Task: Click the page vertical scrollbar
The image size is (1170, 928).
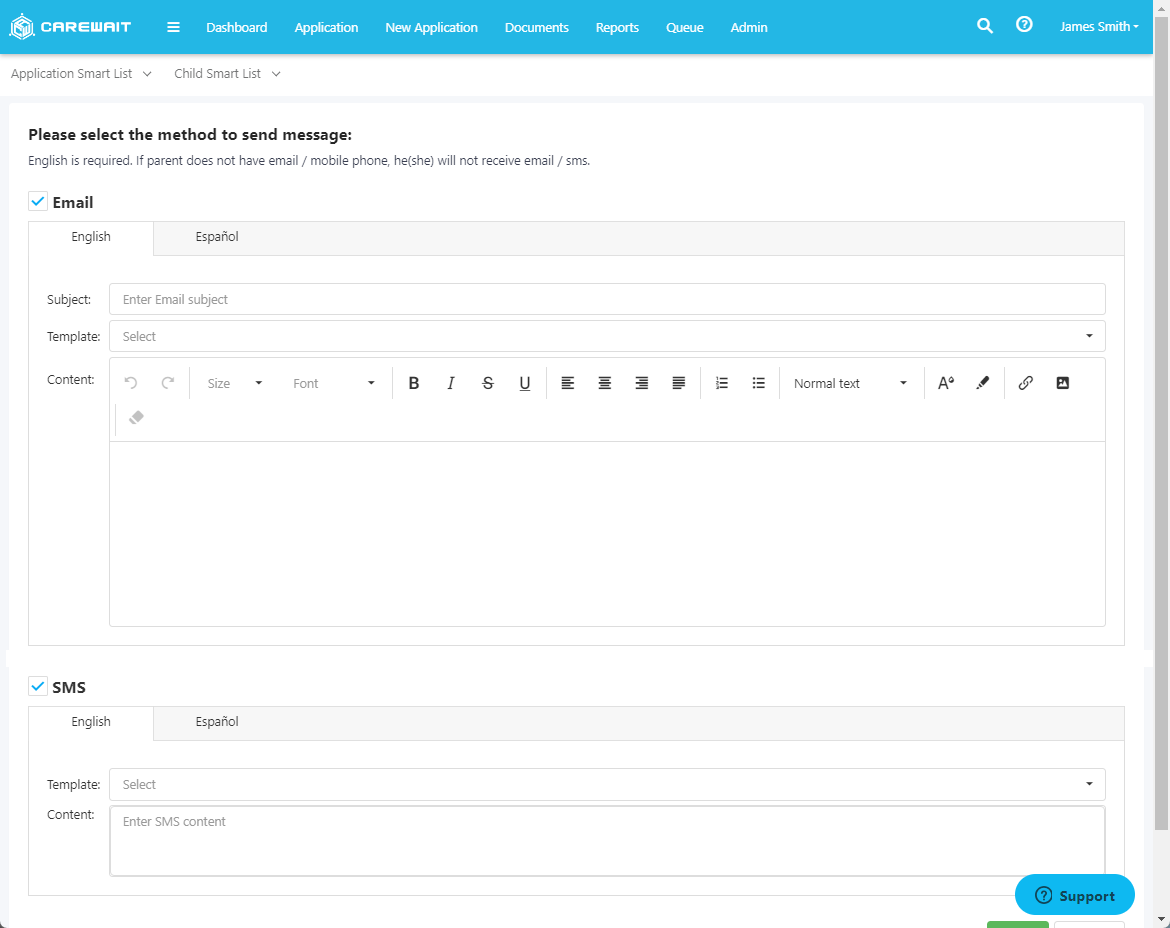Action: tap(1162, 422)
